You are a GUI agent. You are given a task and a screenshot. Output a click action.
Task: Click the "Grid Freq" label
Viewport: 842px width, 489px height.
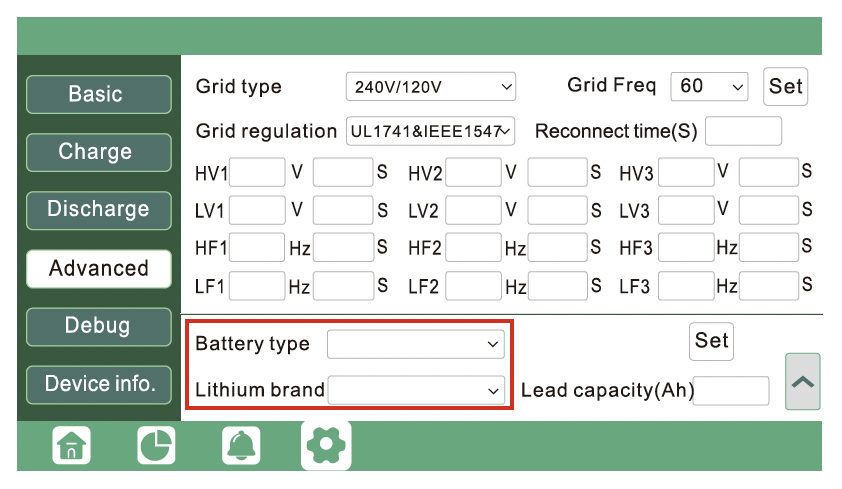click(612, 85)
